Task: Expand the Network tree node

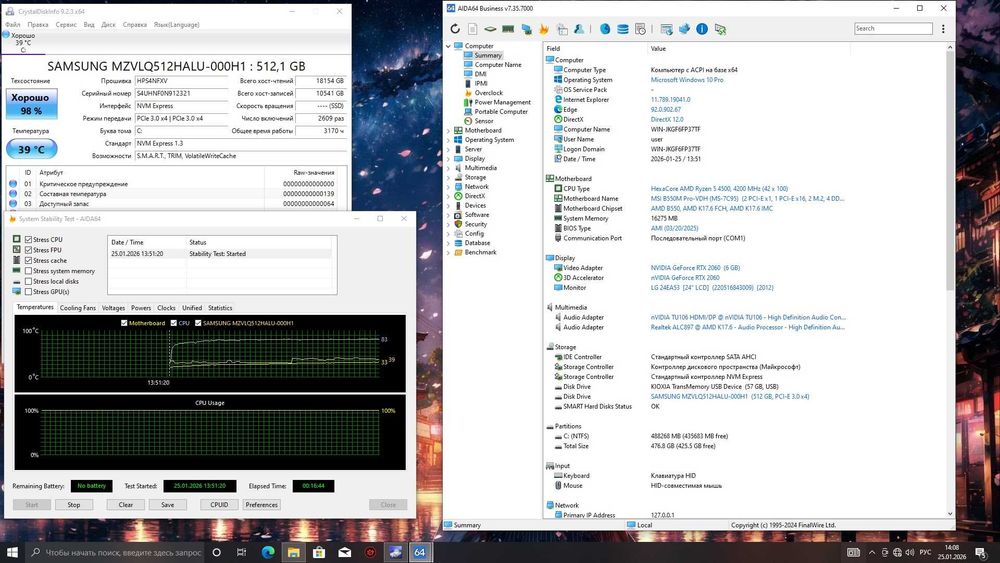Action: click(448, 187)
